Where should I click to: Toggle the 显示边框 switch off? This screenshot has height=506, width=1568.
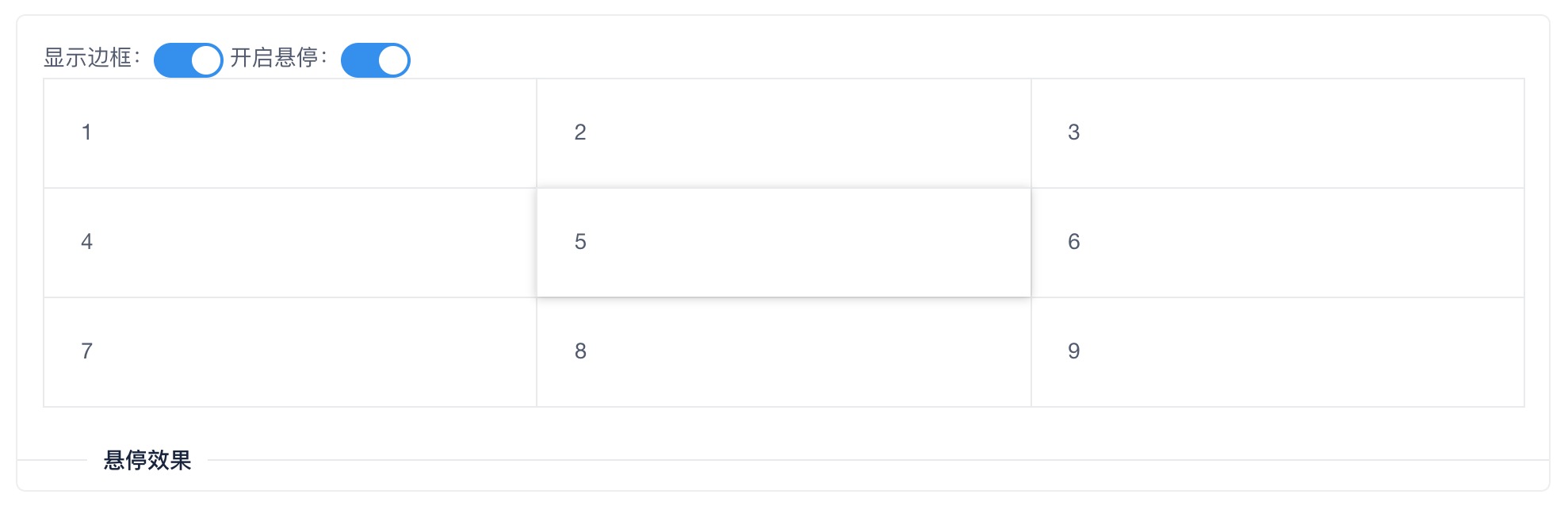(x=188, y=60)
